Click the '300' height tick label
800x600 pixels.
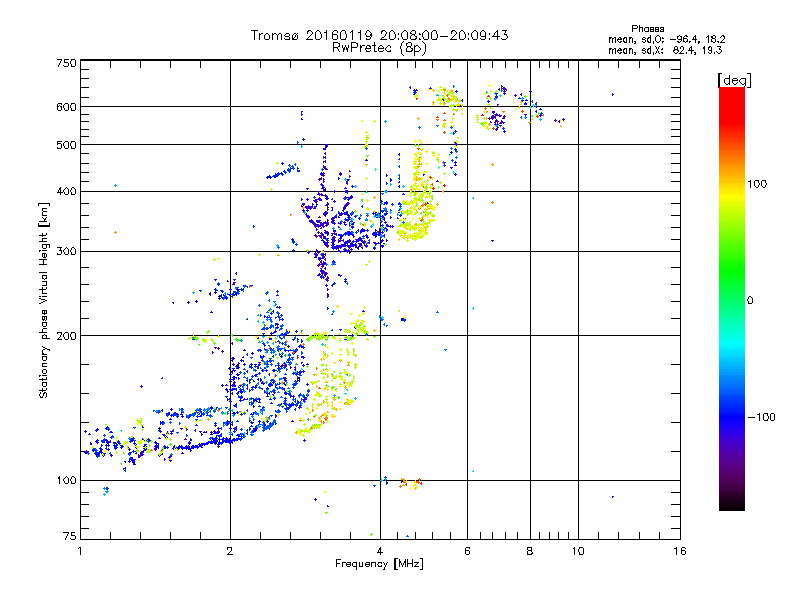tap(66, 252)
